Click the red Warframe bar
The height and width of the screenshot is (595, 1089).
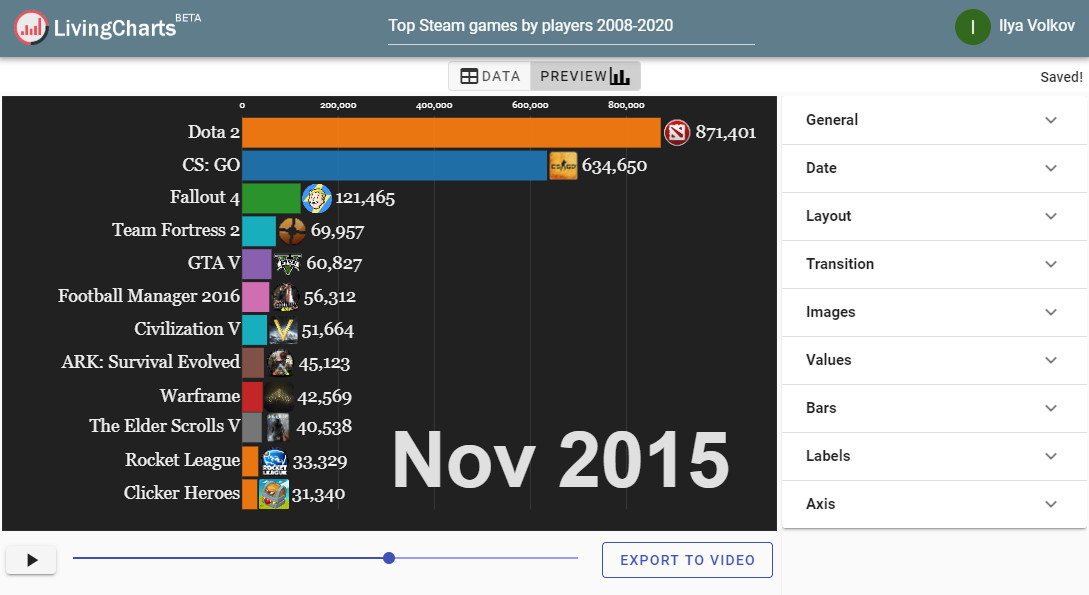tap(252, 396)
